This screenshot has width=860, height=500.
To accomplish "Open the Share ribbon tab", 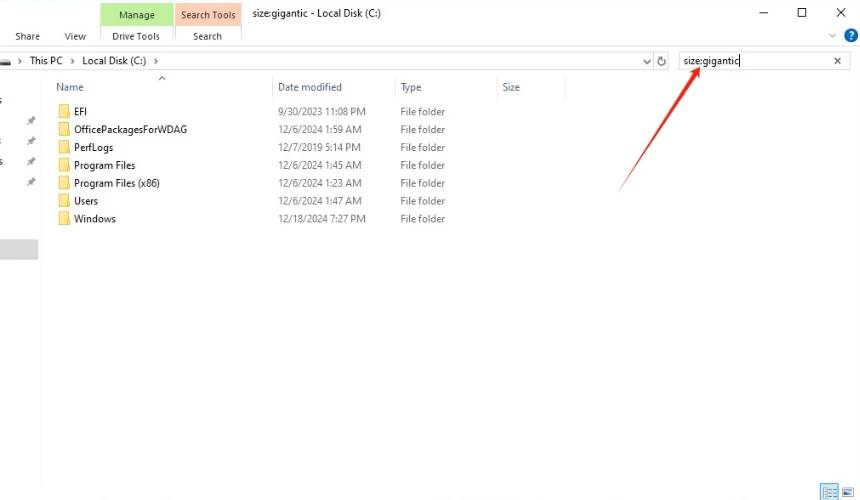I will [28, 37].
